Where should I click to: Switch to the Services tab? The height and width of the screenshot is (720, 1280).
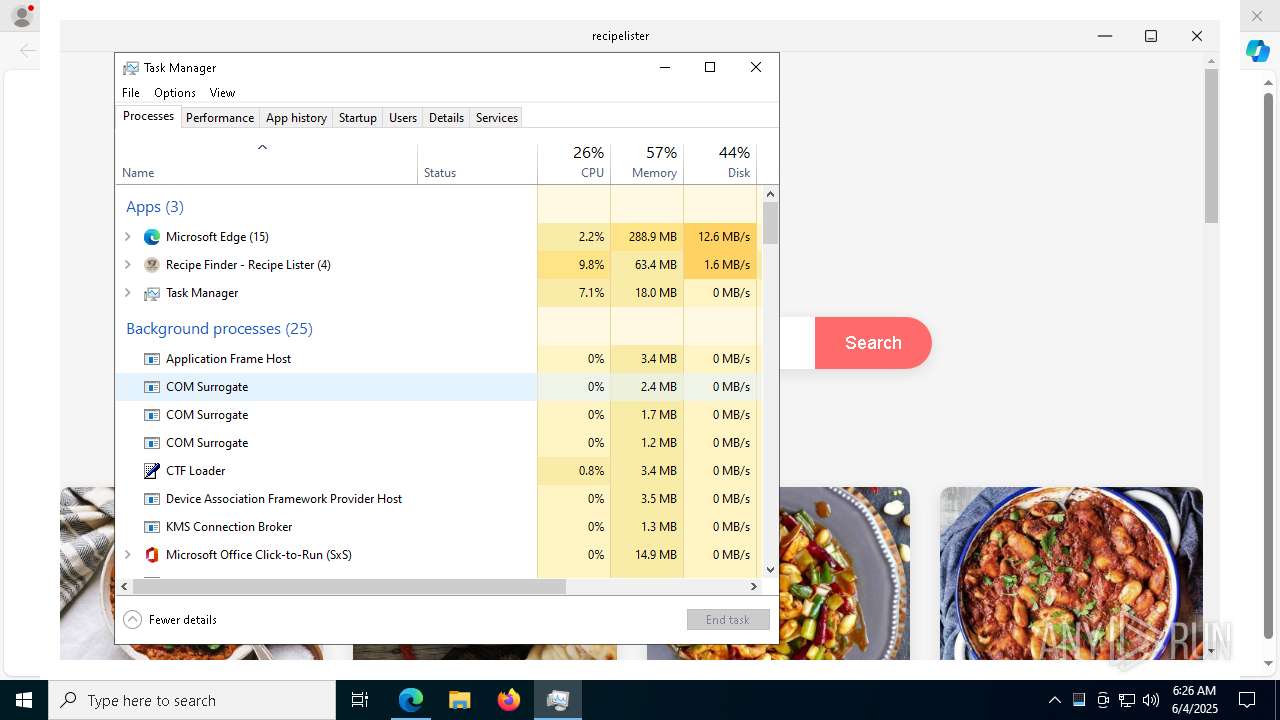pos(497,118)
